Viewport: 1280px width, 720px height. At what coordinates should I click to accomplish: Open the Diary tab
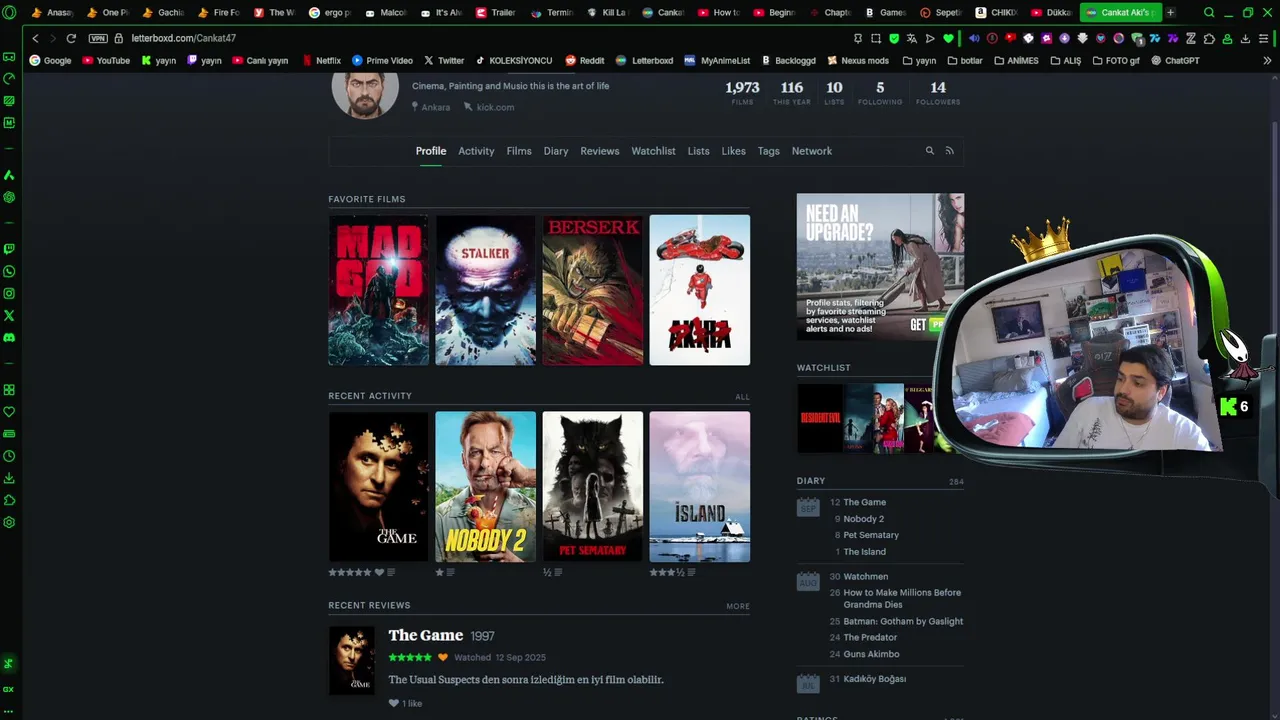click(556, 151)
